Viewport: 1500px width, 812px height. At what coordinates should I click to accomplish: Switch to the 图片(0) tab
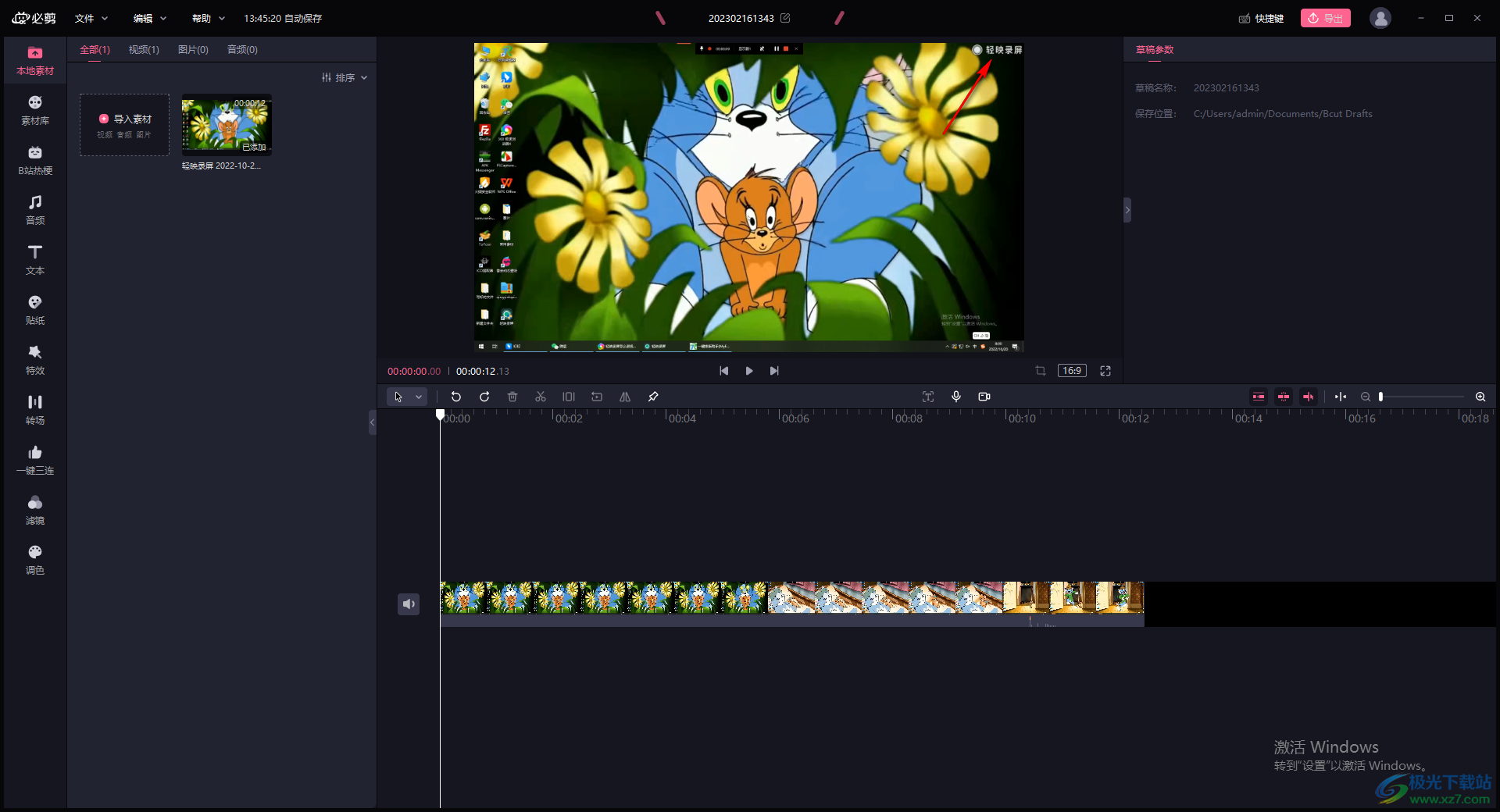193,49
